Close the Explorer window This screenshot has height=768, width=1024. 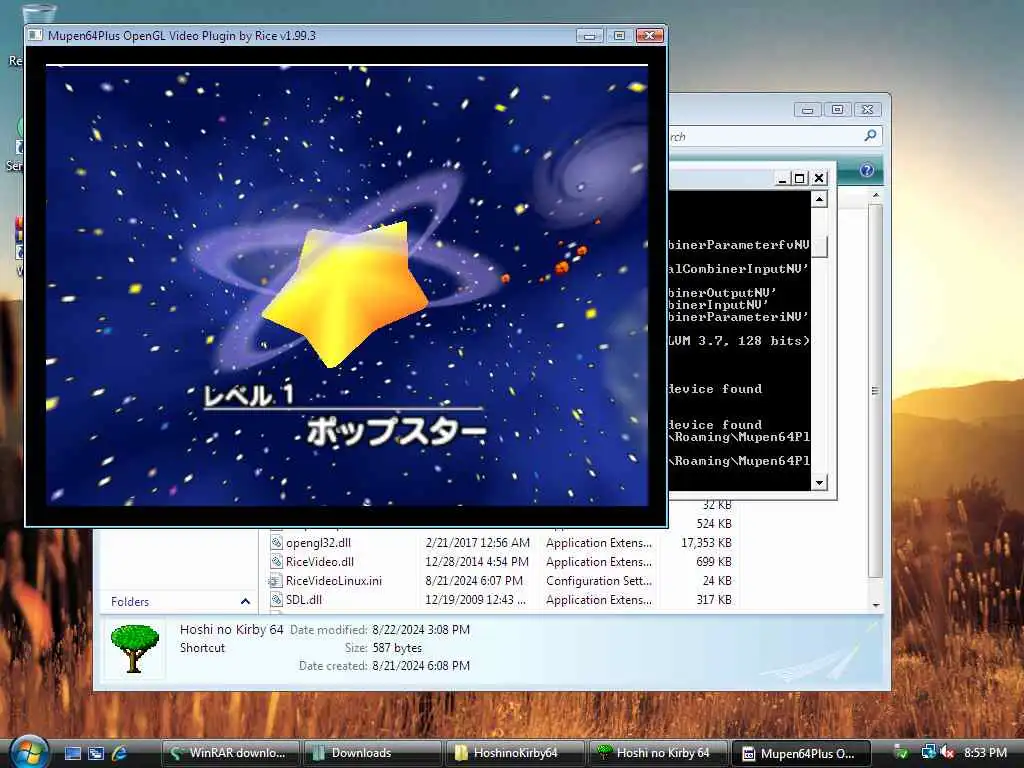pos(867,110)
